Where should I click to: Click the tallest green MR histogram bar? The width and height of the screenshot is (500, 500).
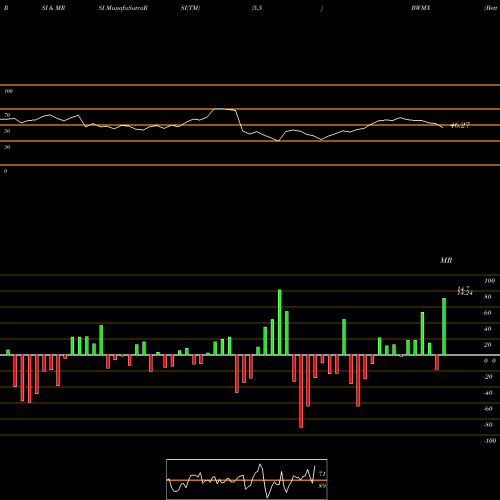[280, 322]
